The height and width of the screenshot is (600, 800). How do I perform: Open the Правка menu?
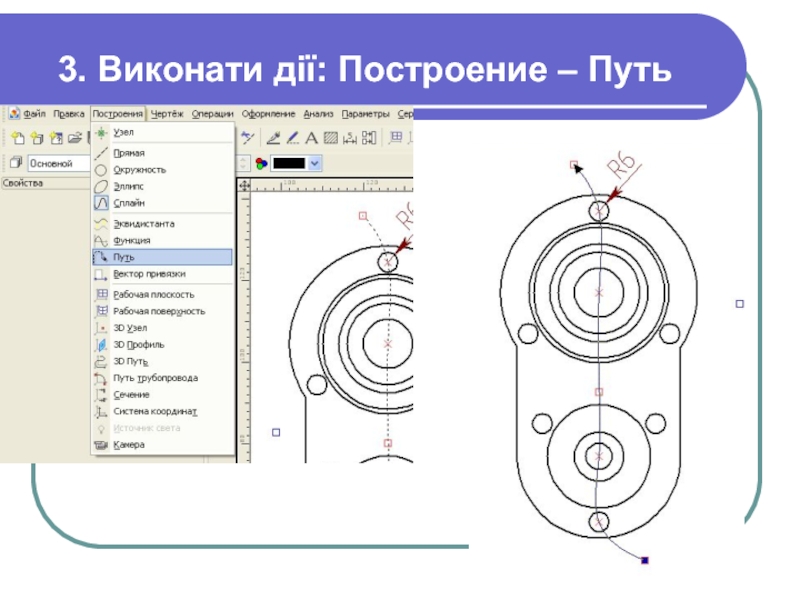(x=69, y=114)
